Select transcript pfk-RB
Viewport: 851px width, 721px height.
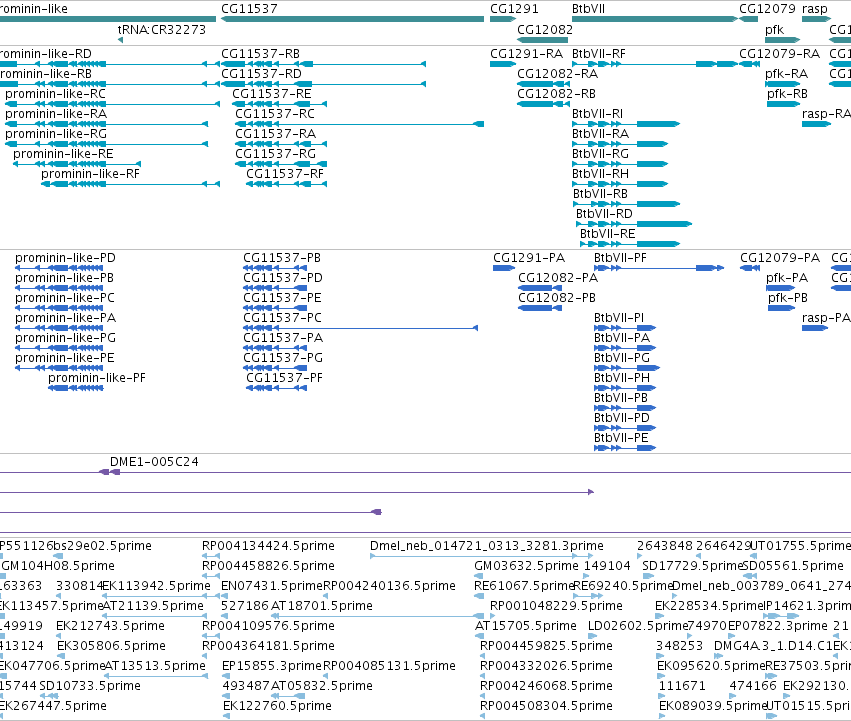click(x=787, y=94)
